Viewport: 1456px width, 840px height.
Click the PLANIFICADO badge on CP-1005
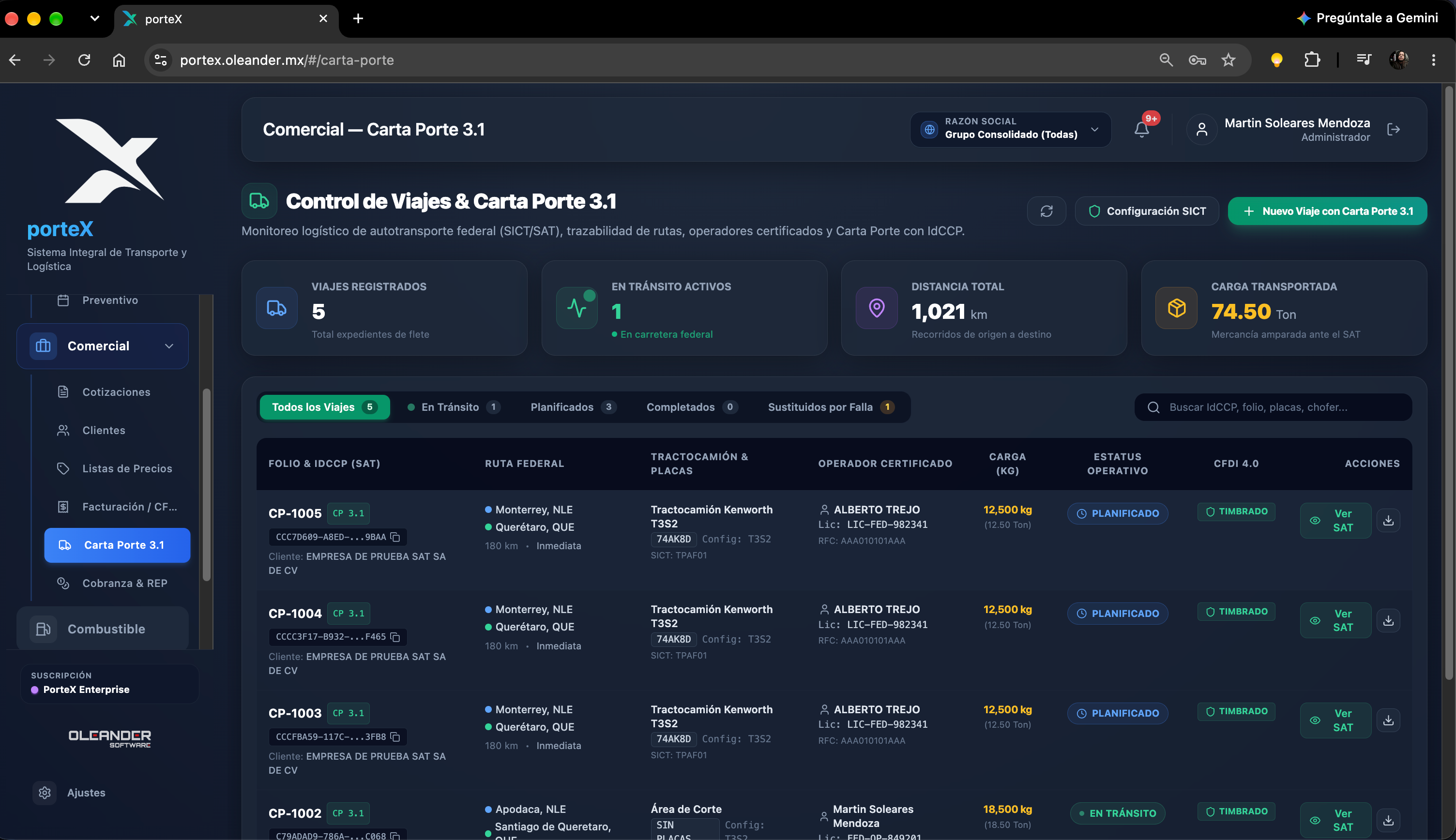[1117, 513]
